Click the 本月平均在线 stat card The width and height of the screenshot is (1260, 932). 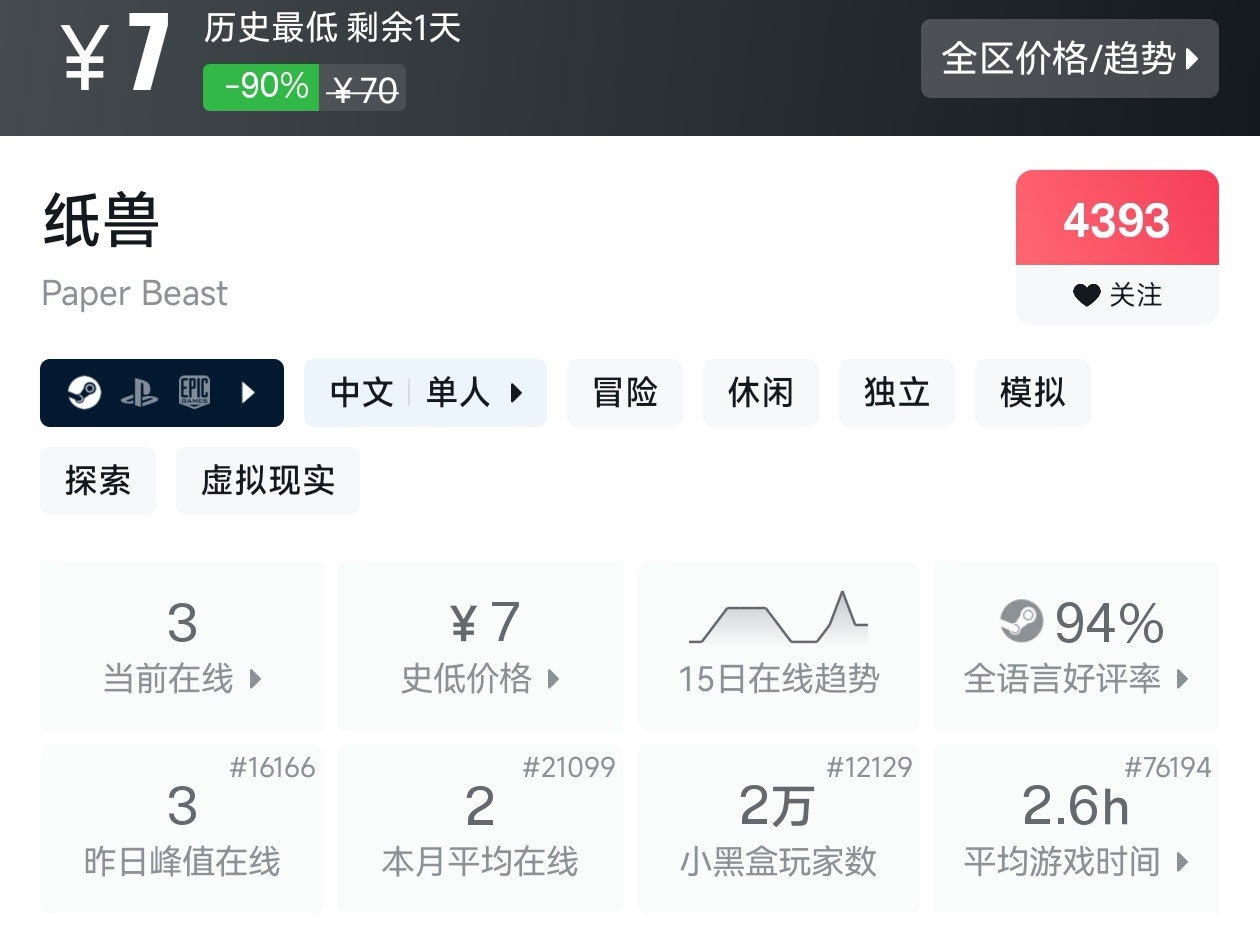click(x=480, y=829)
